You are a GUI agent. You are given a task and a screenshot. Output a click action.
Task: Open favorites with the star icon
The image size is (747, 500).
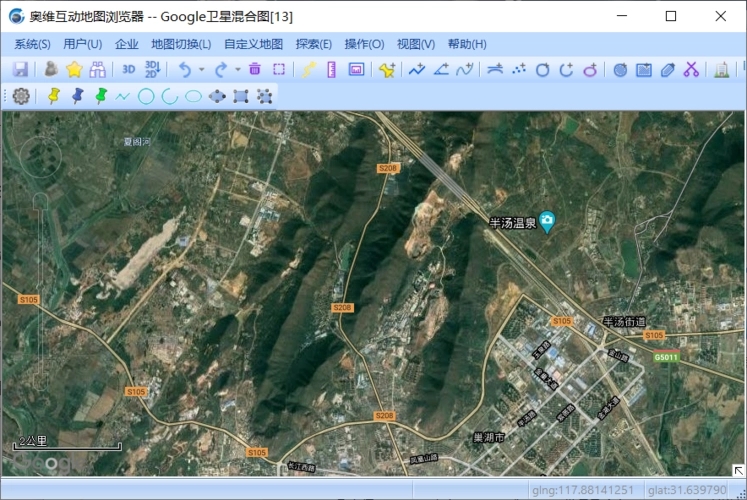74,70
